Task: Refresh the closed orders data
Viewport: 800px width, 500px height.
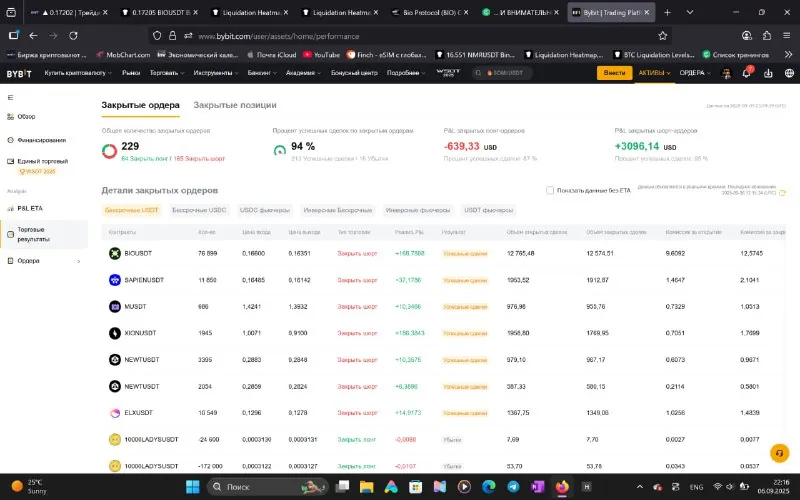Action: point(782,193)
